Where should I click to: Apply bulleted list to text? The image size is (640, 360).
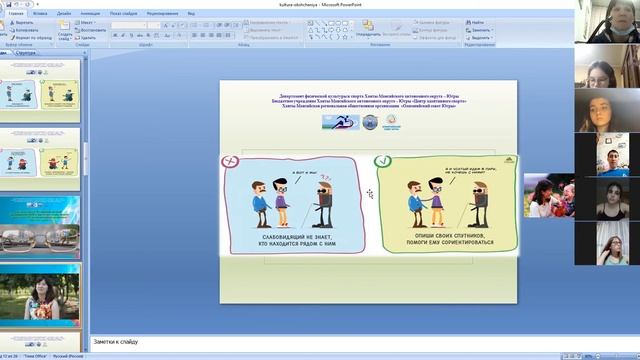194,25
